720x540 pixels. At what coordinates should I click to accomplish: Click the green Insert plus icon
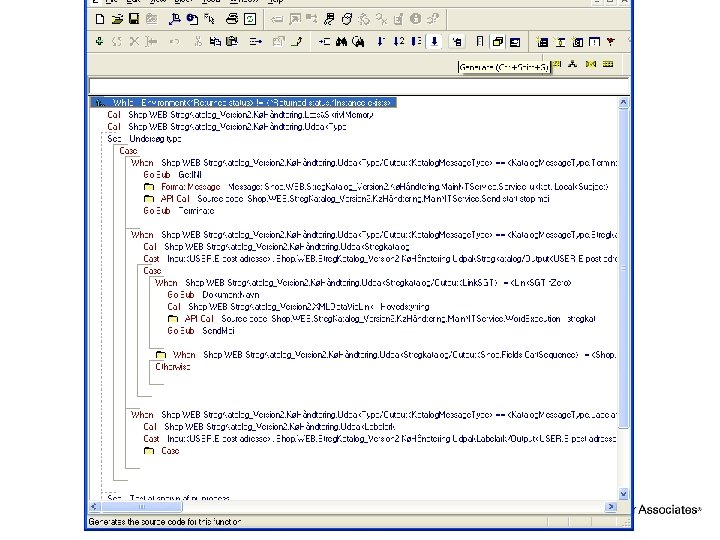99,41
